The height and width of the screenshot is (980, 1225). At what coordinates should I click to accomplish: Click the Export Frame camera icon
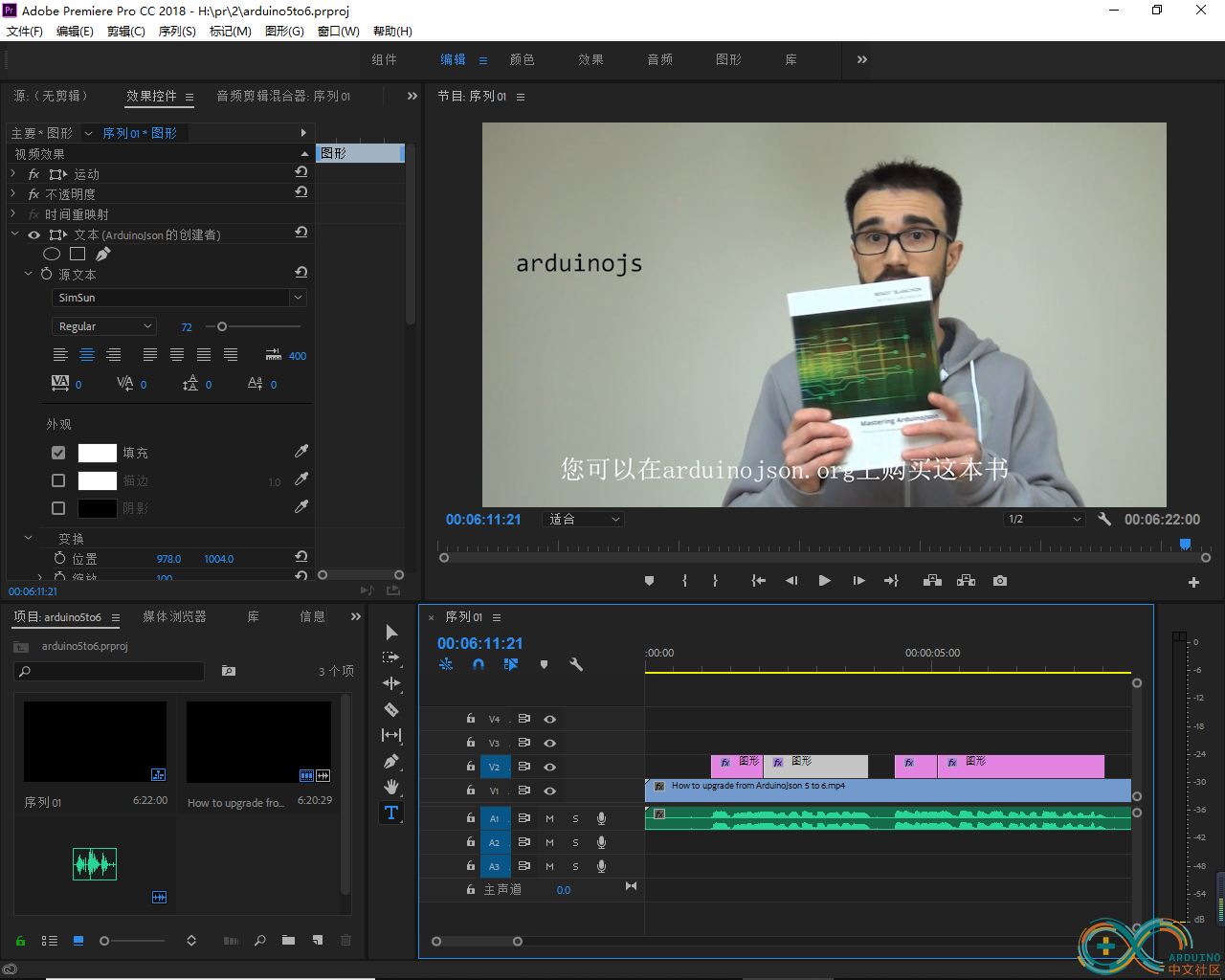(1000, 581)
